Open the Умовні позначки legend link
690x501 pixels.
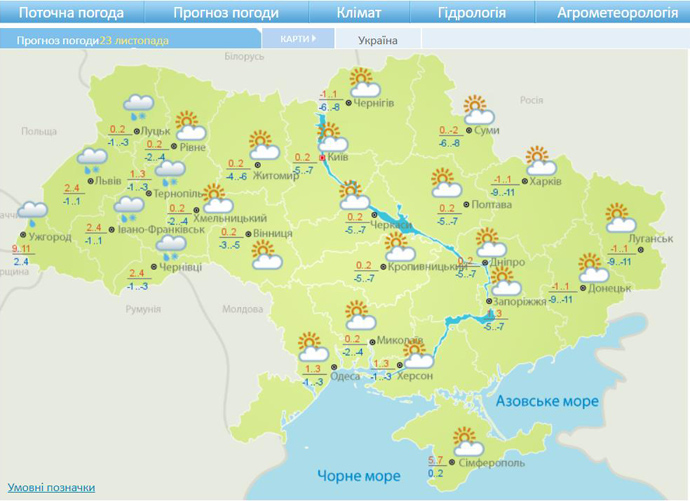[x=52, y=487]
